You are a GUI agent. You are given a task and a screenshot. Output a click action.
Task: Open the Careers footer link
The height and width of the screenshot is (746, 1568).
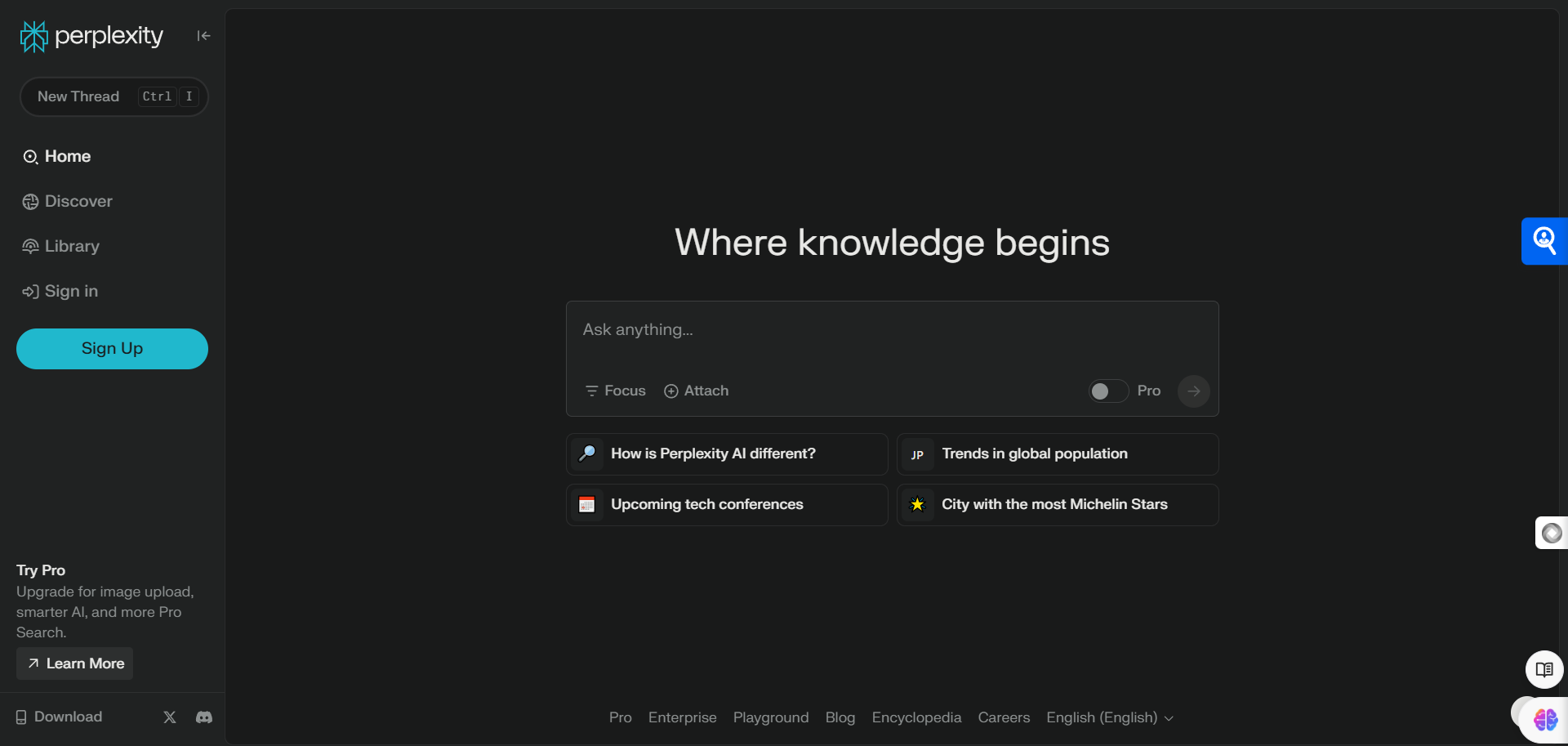(1004, 717)
